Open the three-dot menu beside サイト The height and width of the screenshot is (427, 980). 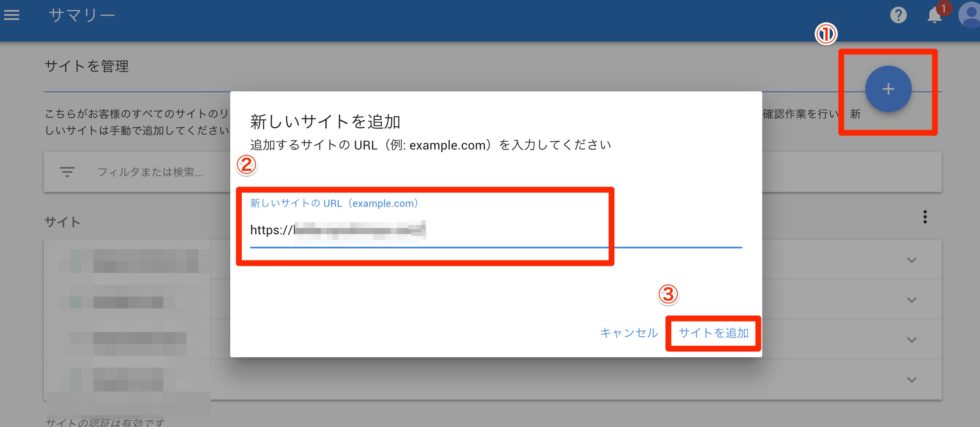[925, 217]
